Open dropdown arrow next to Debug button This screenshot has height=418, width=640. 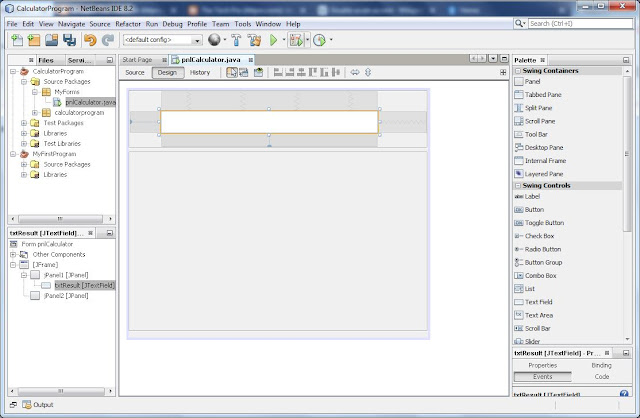coord(307,40)
